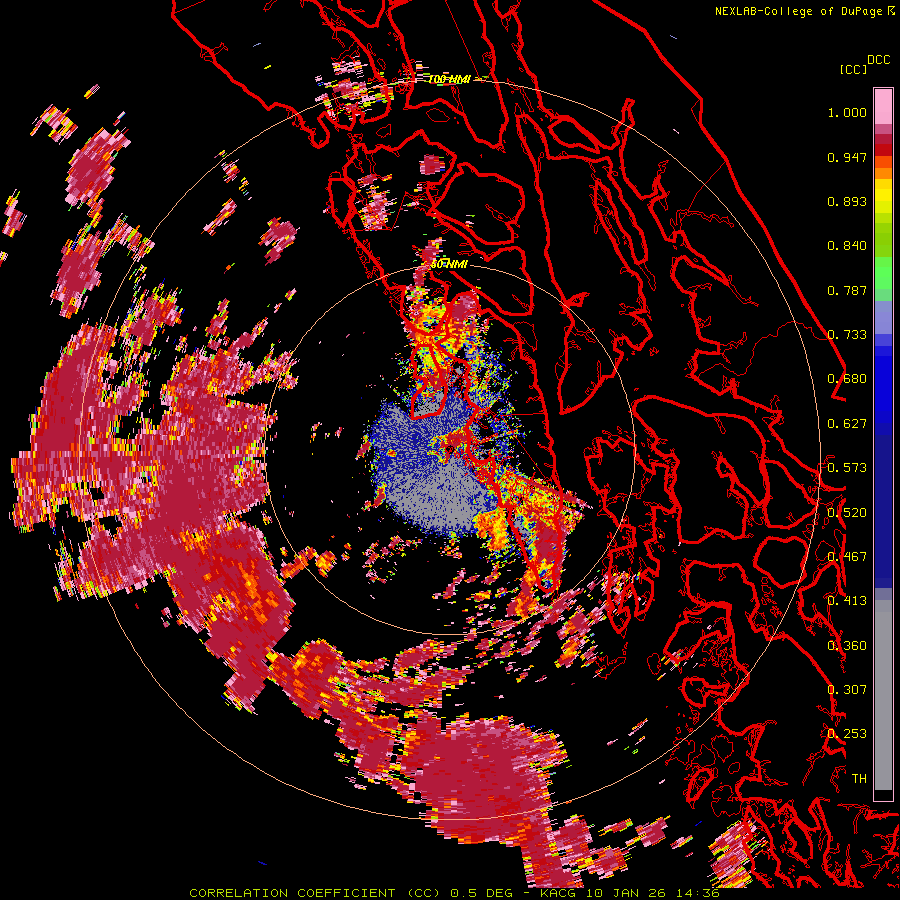
Task: Click the 0.360 scale value
Action: click(847, 646)
